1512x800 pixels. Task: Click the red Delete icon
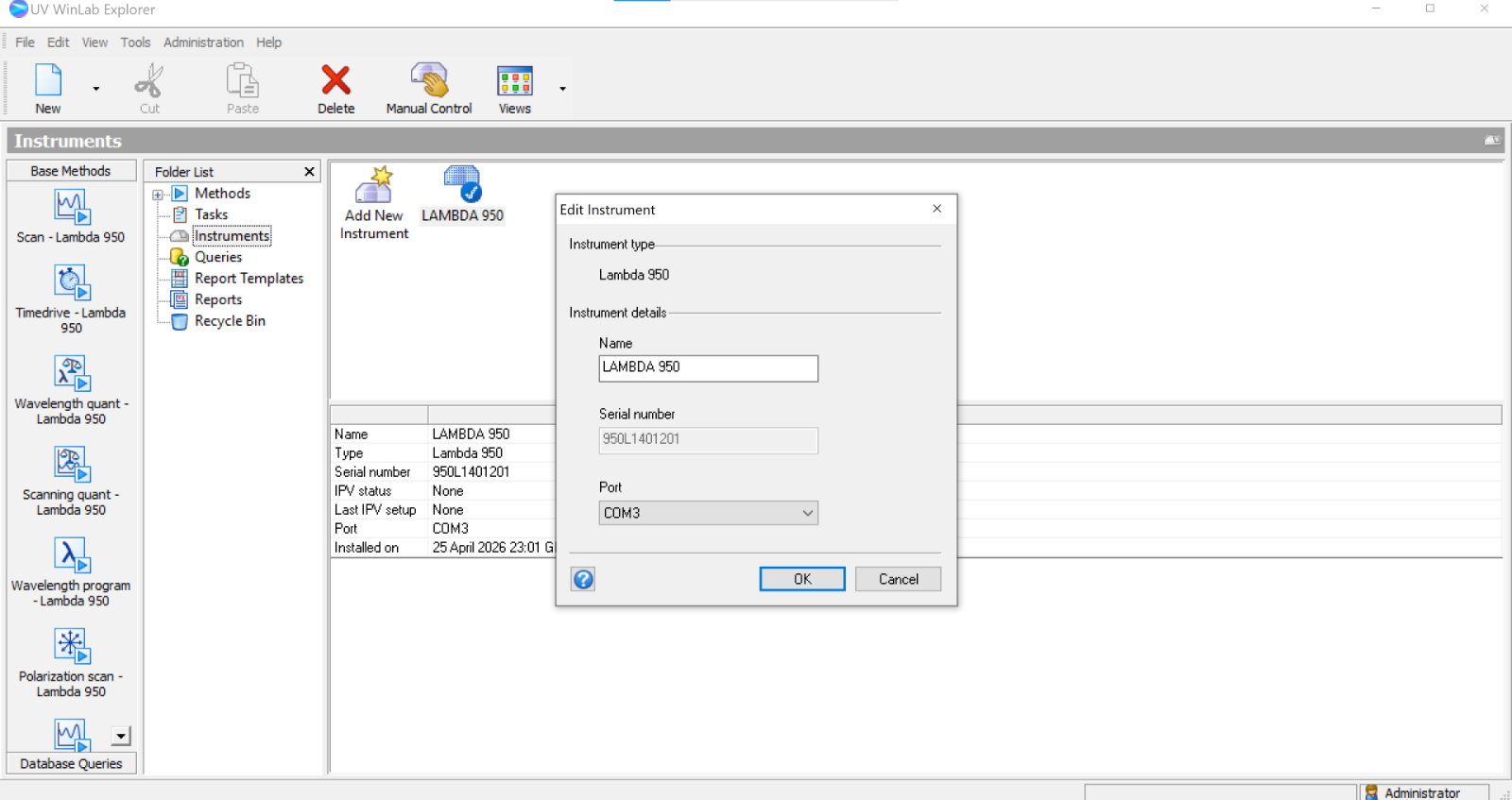click(x=335, y=80)
